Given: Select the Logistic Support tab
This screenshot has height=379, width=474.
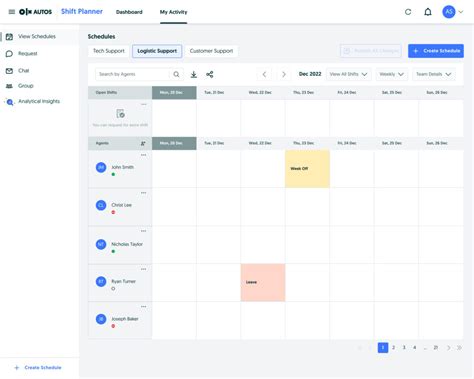Looking at the screenshot, I should click(157, 51).
